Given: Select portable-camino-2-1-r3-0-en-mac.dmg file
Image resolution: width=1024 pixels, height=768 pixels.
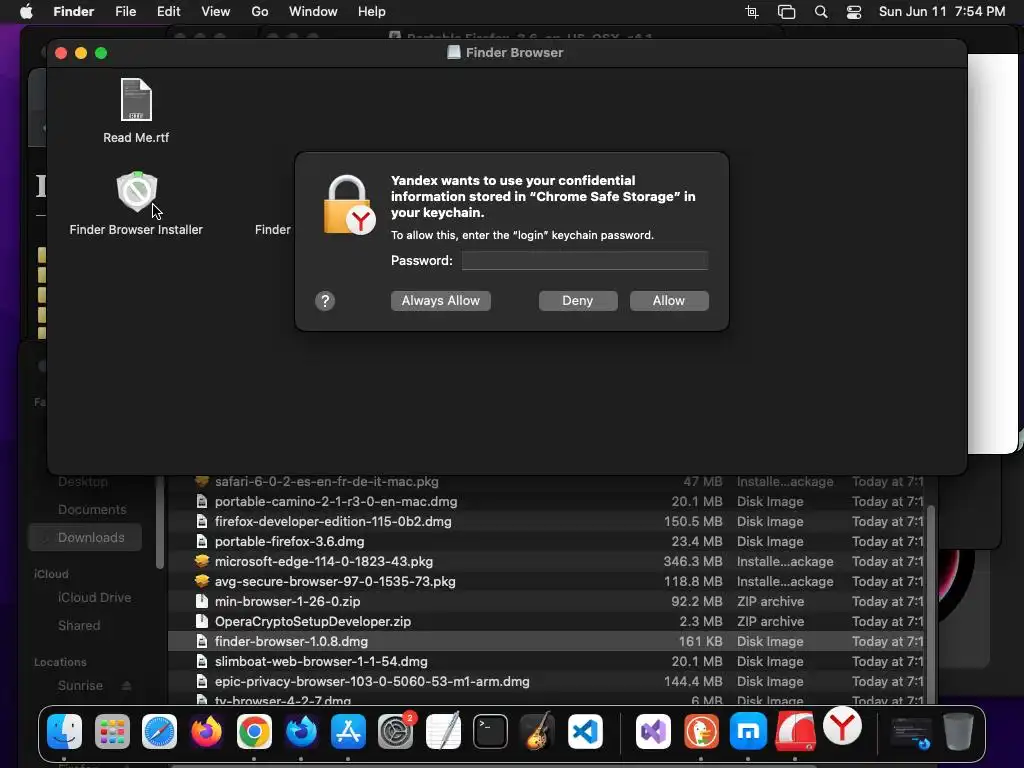Looking at the screenshot, I should pyautogui.click(x=546, y=502).
